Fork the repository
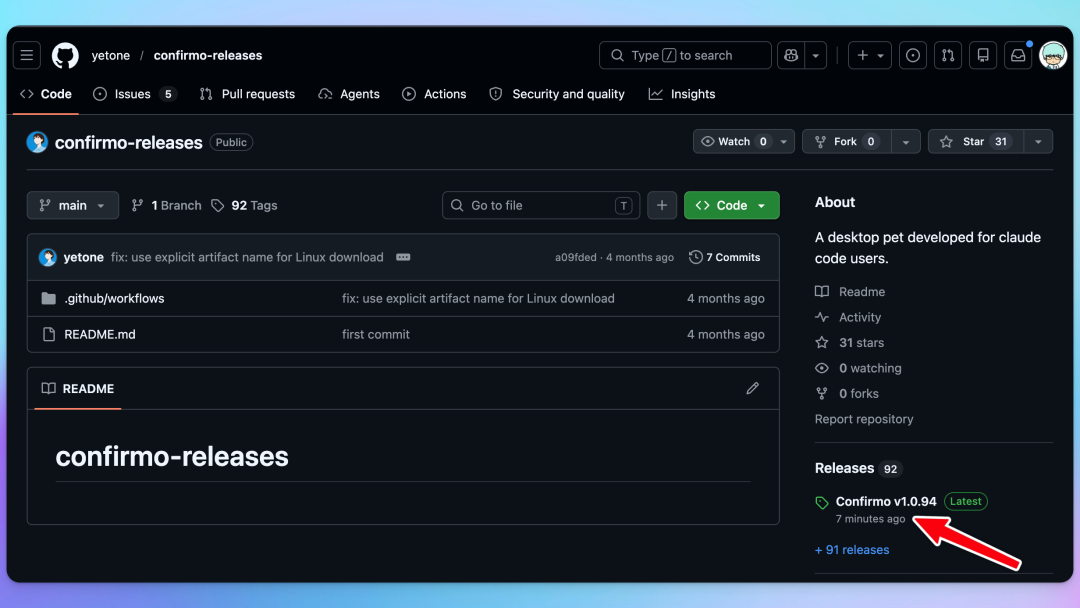Screen dimensions: 1080x608 847,141
